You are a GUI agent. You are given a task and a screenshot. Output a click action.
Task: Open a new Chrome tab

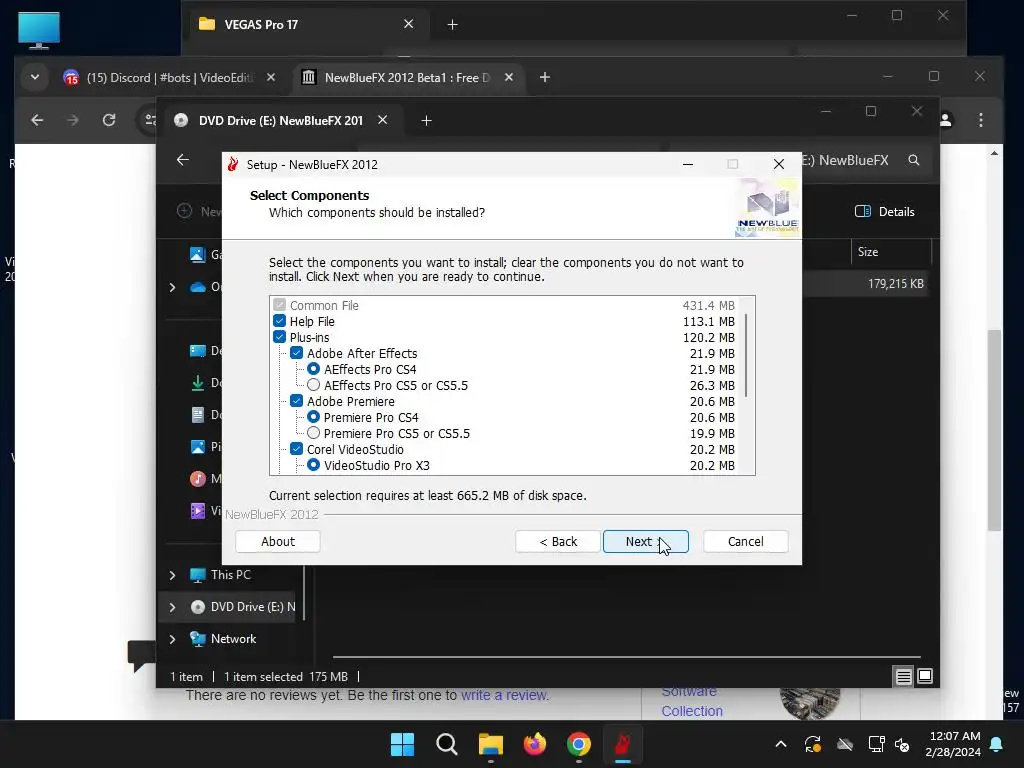pos(545,78)
